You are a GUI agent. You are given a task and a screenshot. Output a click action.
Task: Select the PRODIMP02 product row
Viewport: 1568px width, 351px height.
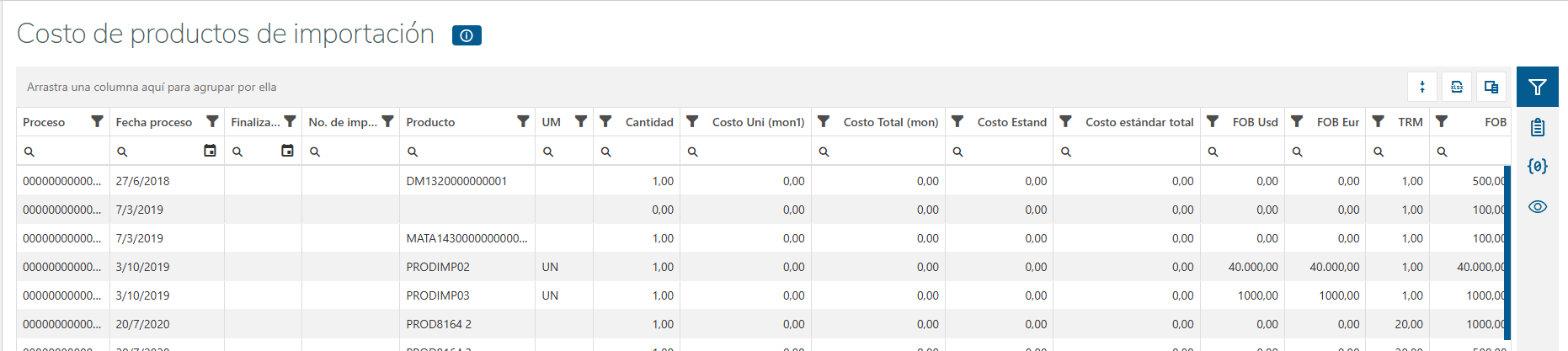pos(438,267)
